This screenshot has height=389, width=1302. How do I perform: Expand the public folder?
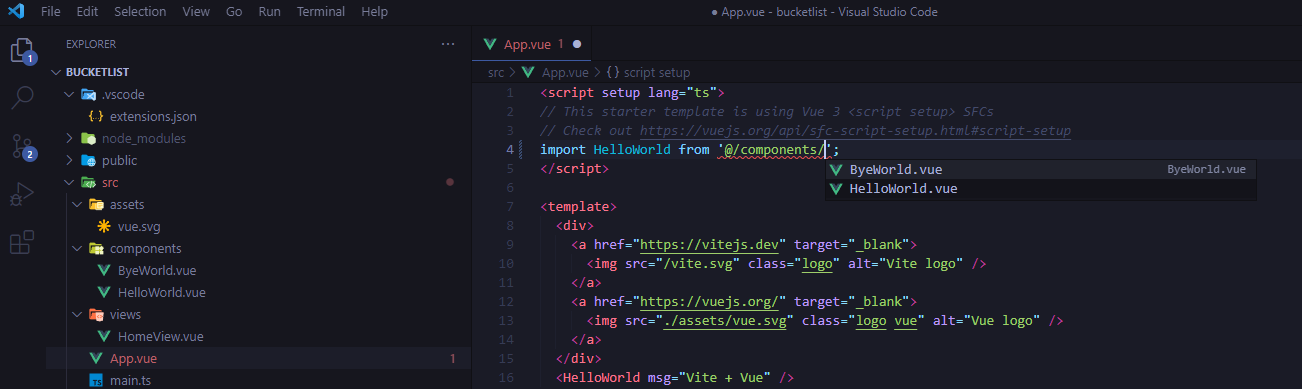[70, 160]
